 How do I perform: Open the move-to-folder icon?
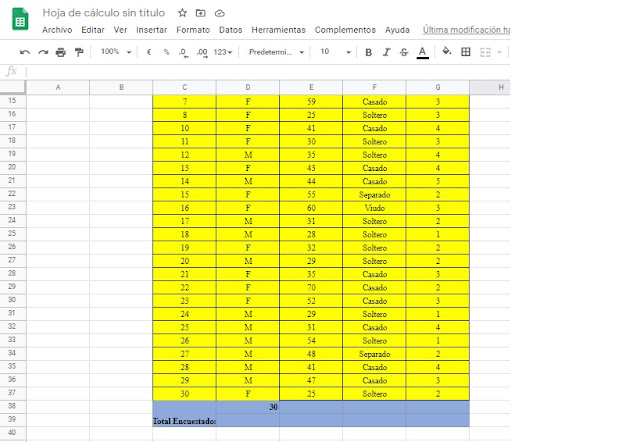tap(200, 13)
